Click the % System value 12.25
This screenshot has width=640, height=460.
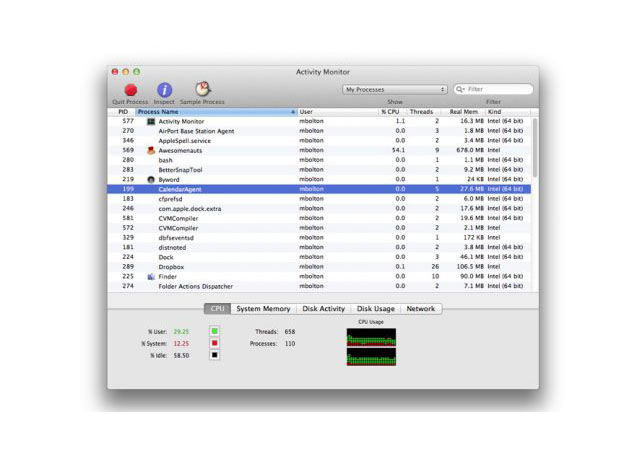point(181,344)
